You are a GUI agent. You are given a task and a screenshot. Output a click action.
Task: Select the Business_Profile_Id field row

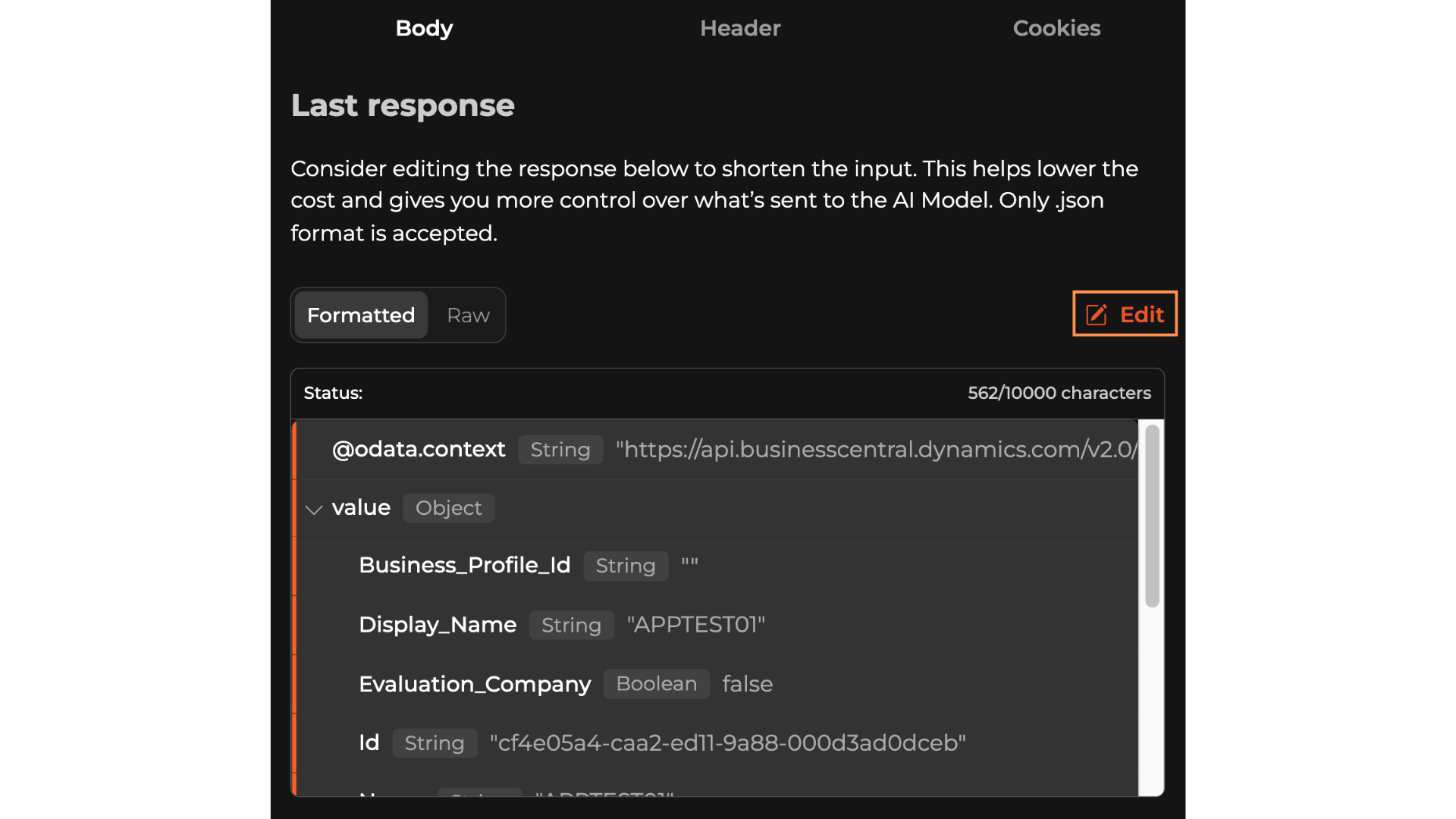coord(464,565)
